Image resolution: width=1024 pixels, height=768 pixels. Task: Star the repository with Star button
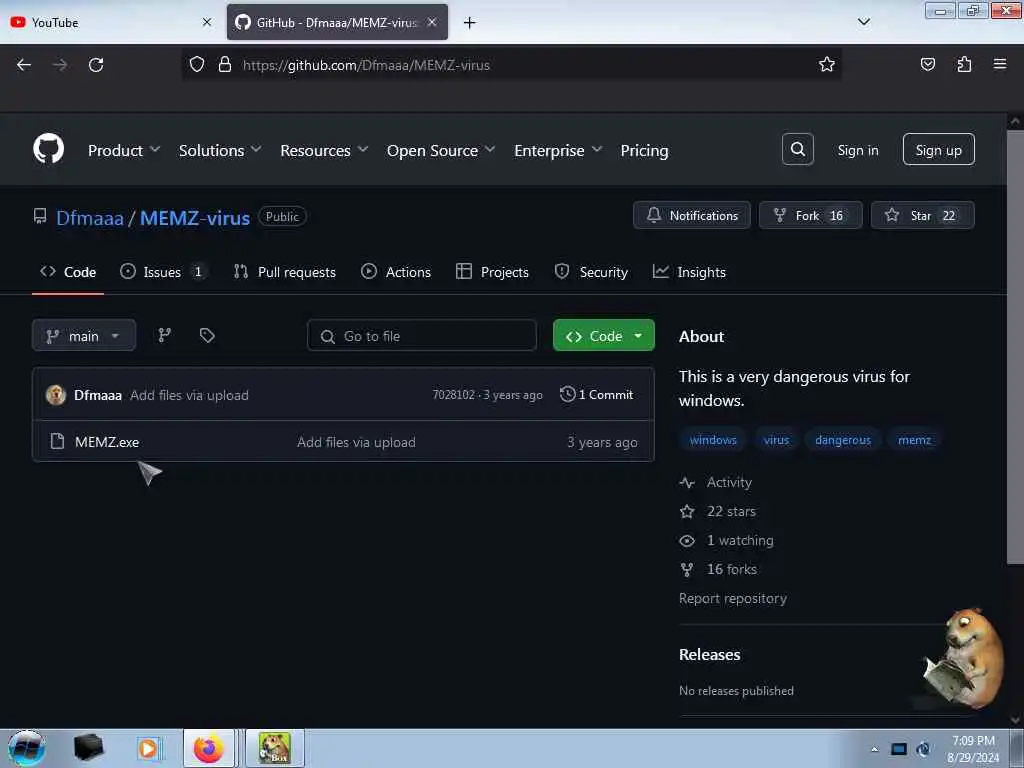[922, 215]
